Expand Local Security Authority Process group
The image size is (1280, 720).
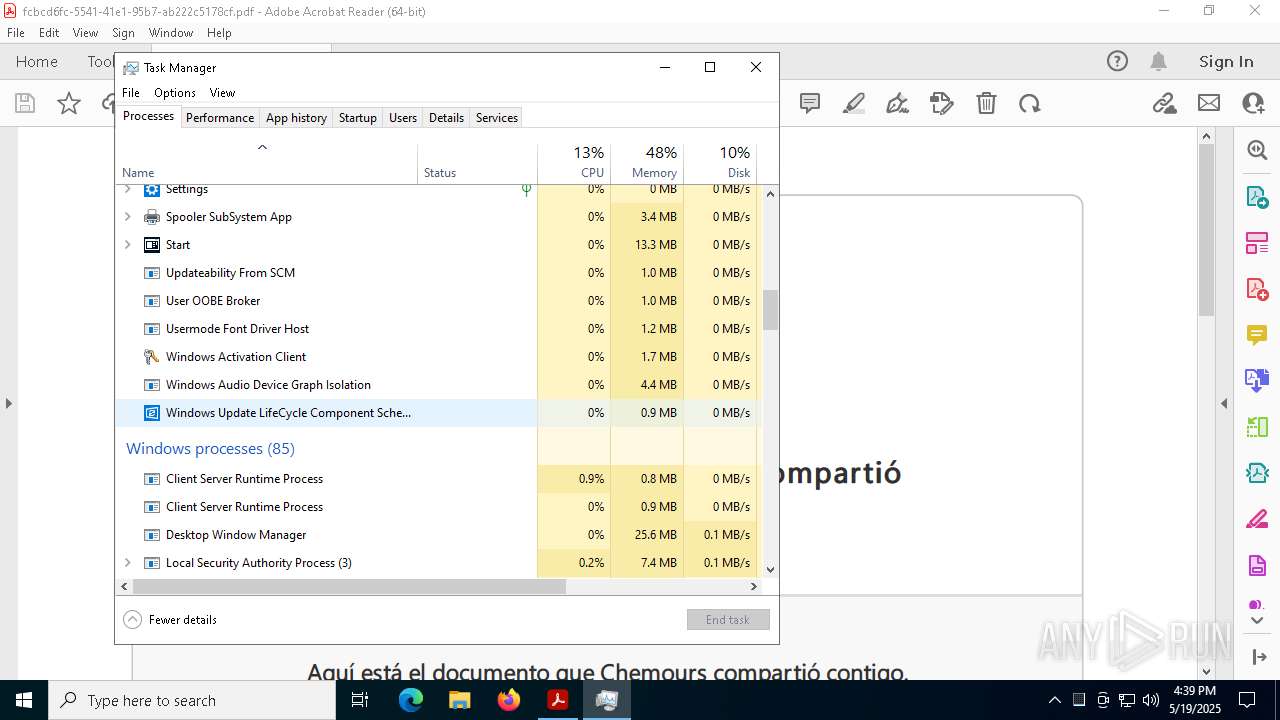point(127,563)
